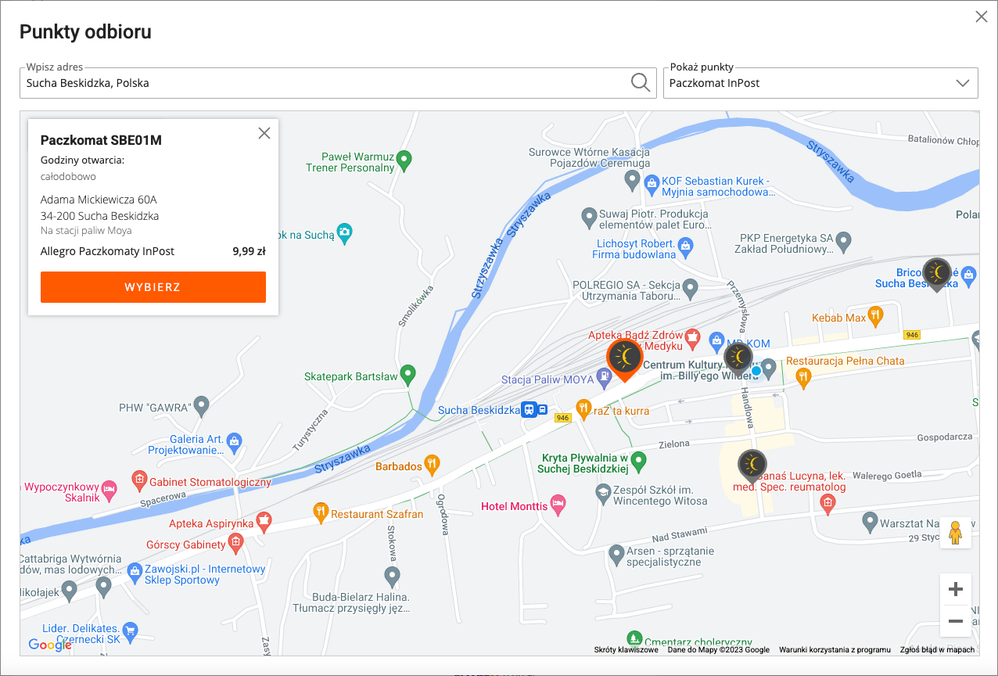Click the Surowce Wtórne Kasacja Pojazdów pin

tap(631, 180)
